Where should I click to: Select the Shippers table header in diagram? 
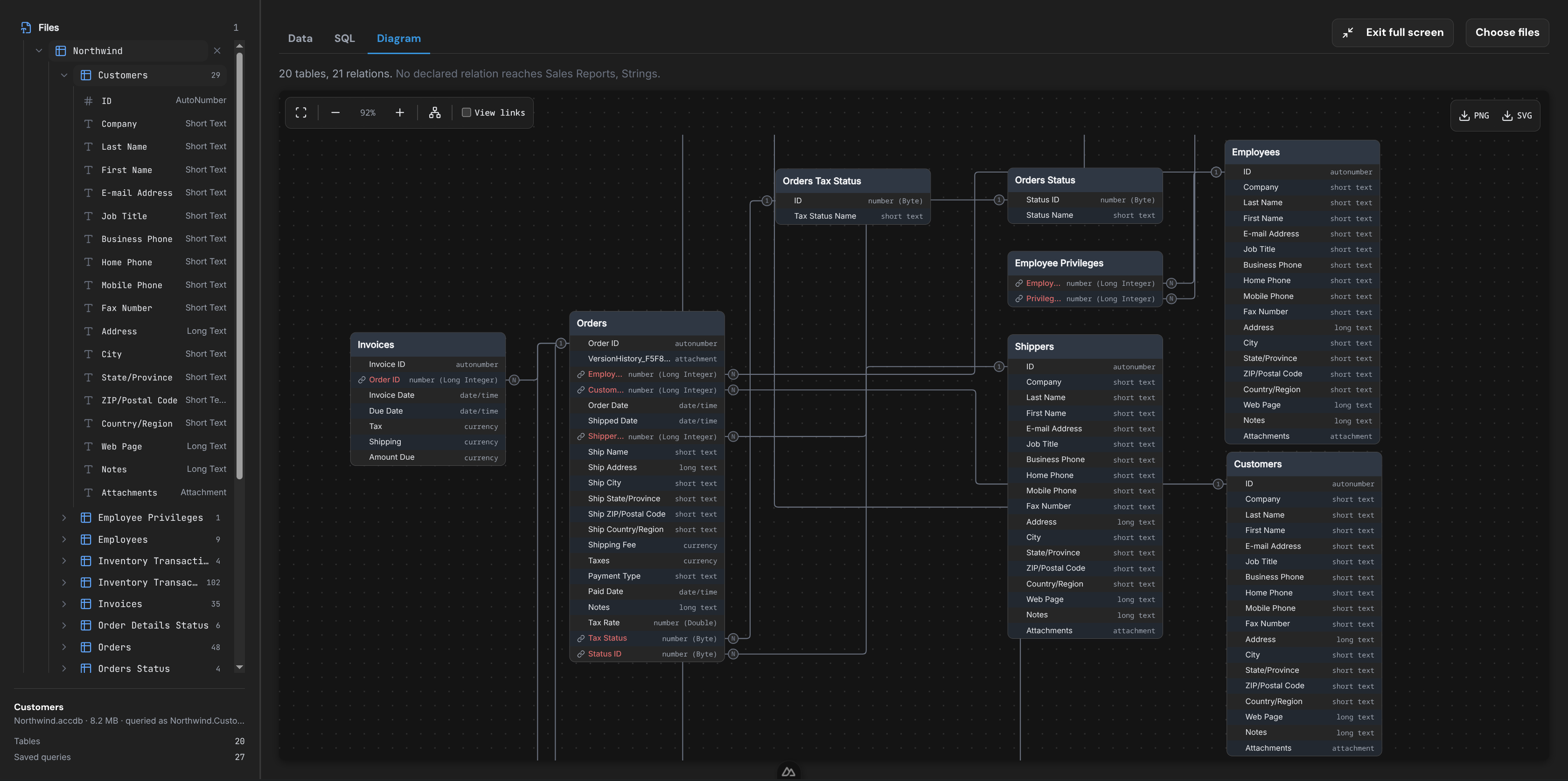click(x=1085, y=347)
